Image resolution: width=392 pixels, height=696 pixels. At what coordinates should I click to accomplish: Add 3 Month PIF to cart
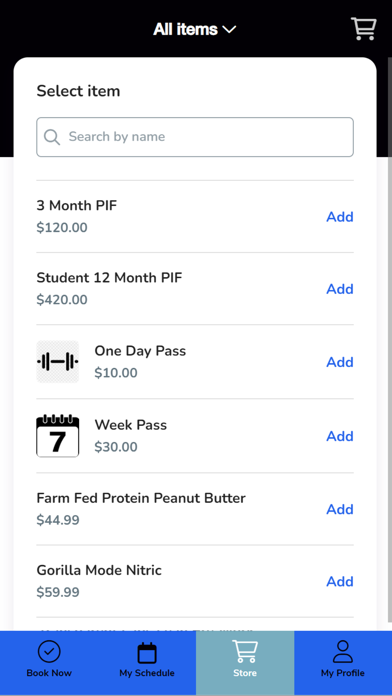[x=340, y=217]
